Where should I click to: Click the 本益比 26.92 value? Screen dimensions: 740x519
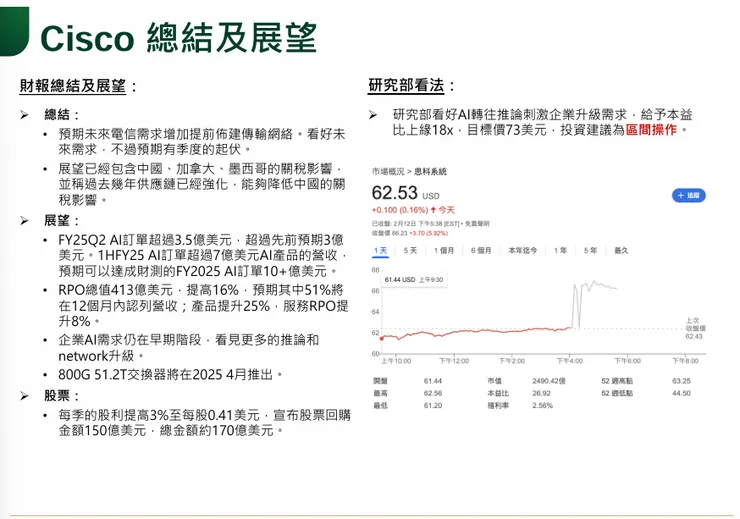tap(541, 393)
